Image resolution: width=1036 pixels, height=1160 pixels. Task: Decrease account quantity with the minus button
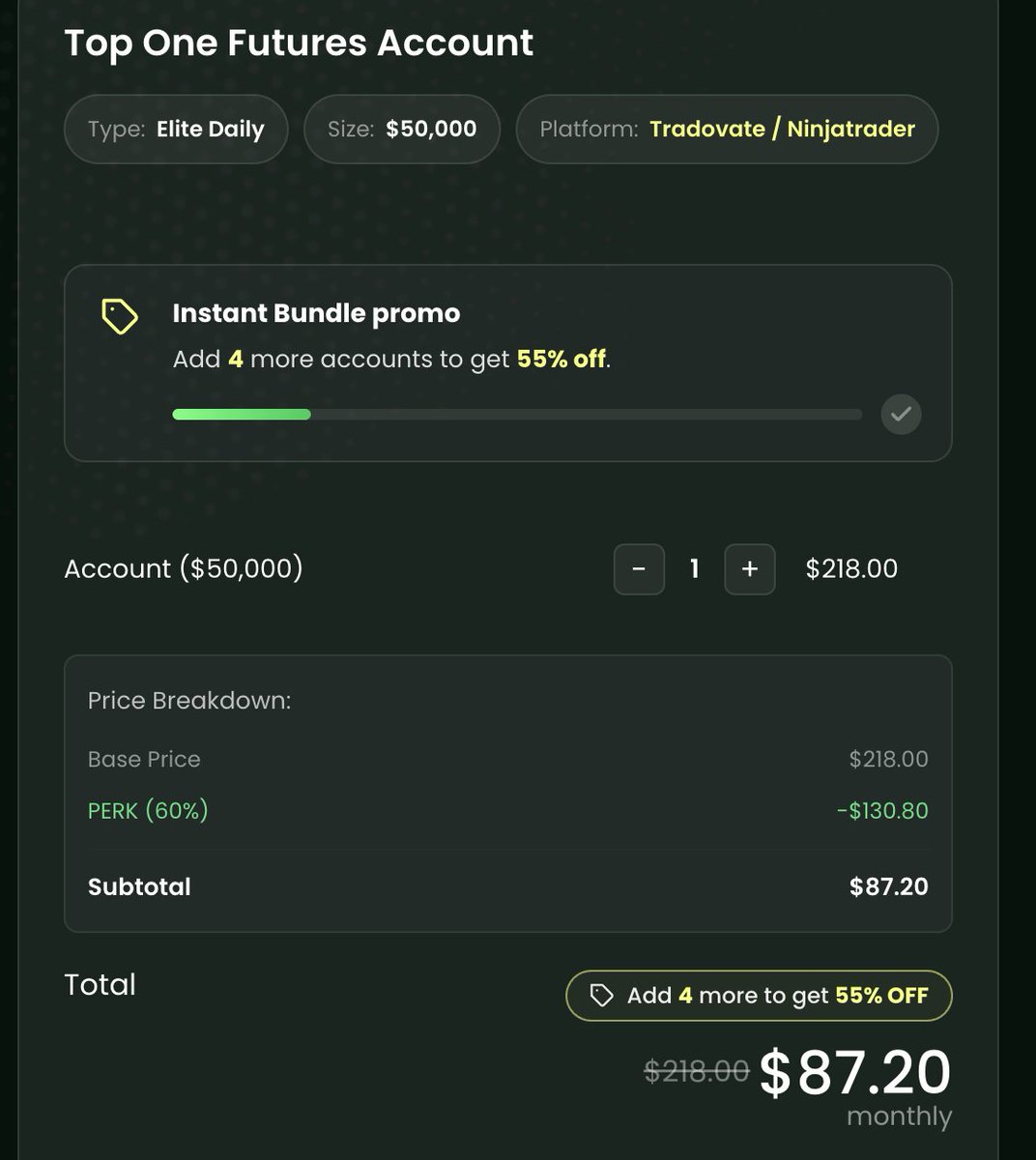639,568
